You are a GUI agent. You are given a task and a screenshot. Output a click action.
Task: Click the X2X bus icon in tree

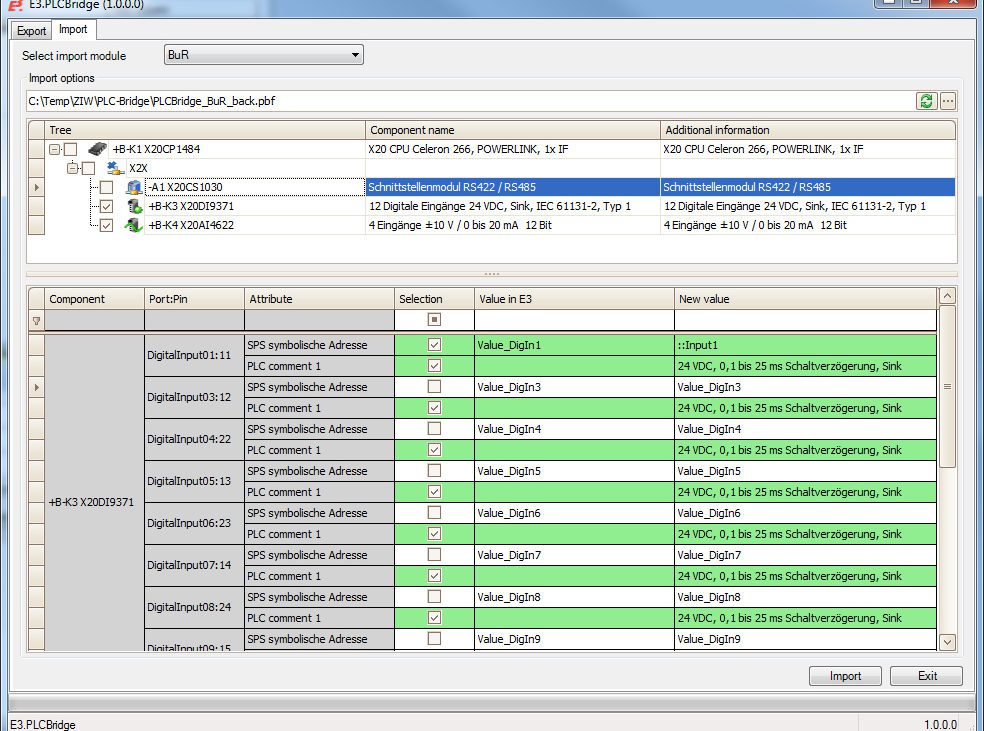pyautogui.click(x=115, y=168)
